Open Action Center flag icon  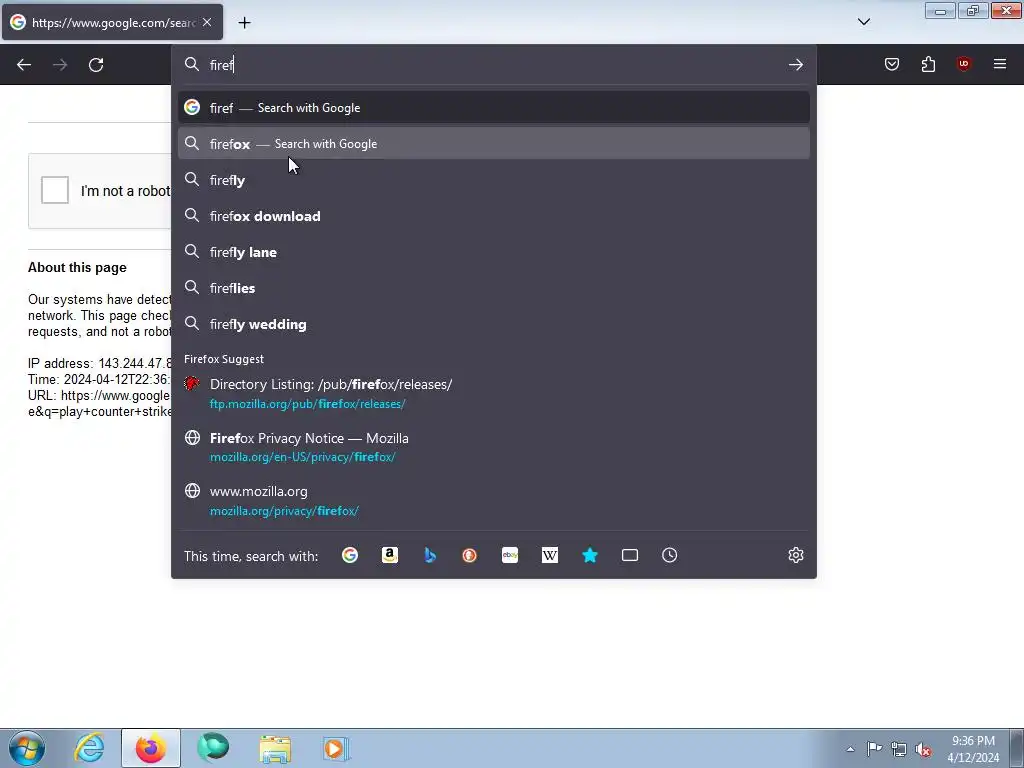[874, 748]
